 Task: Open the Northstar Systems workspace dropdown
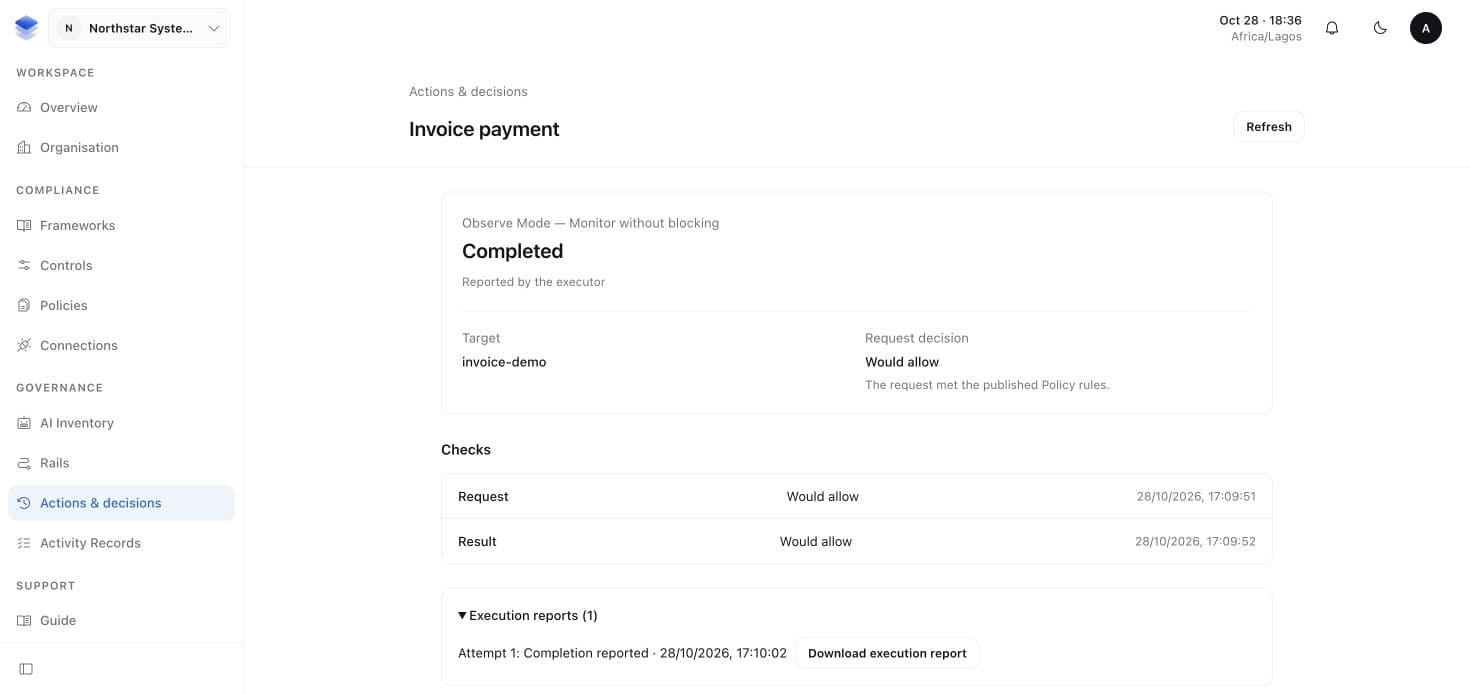(x=139, y=28)
